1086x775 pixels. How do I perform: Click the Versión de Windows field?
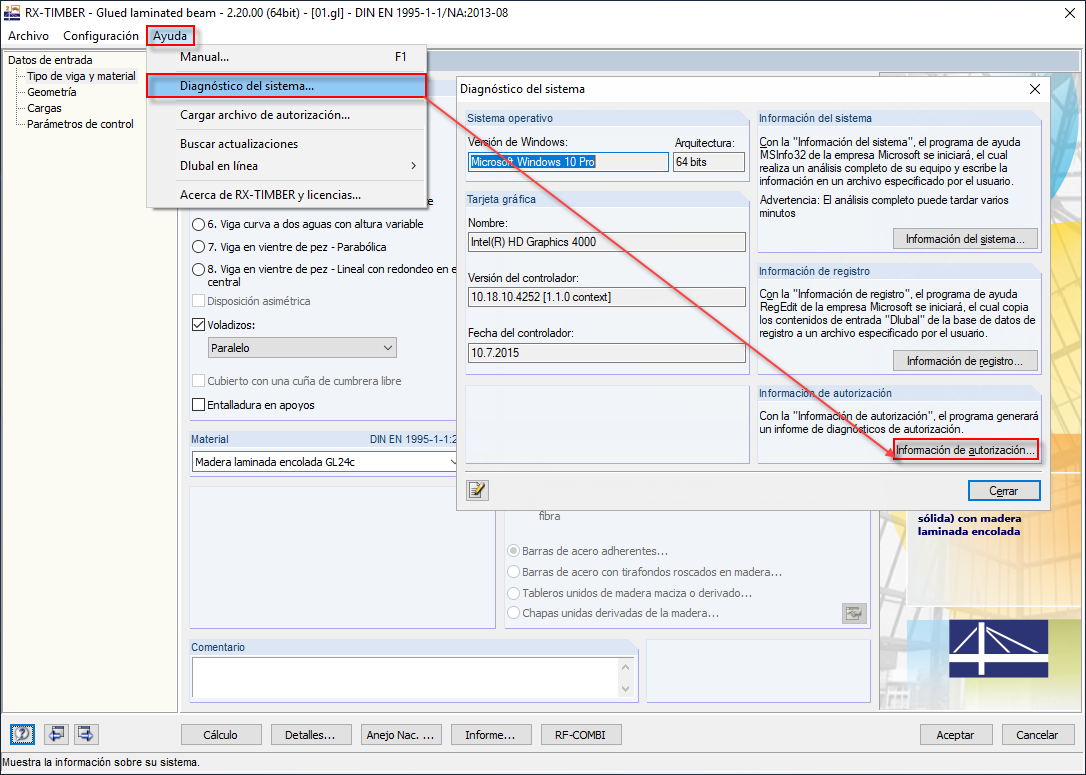568,161
